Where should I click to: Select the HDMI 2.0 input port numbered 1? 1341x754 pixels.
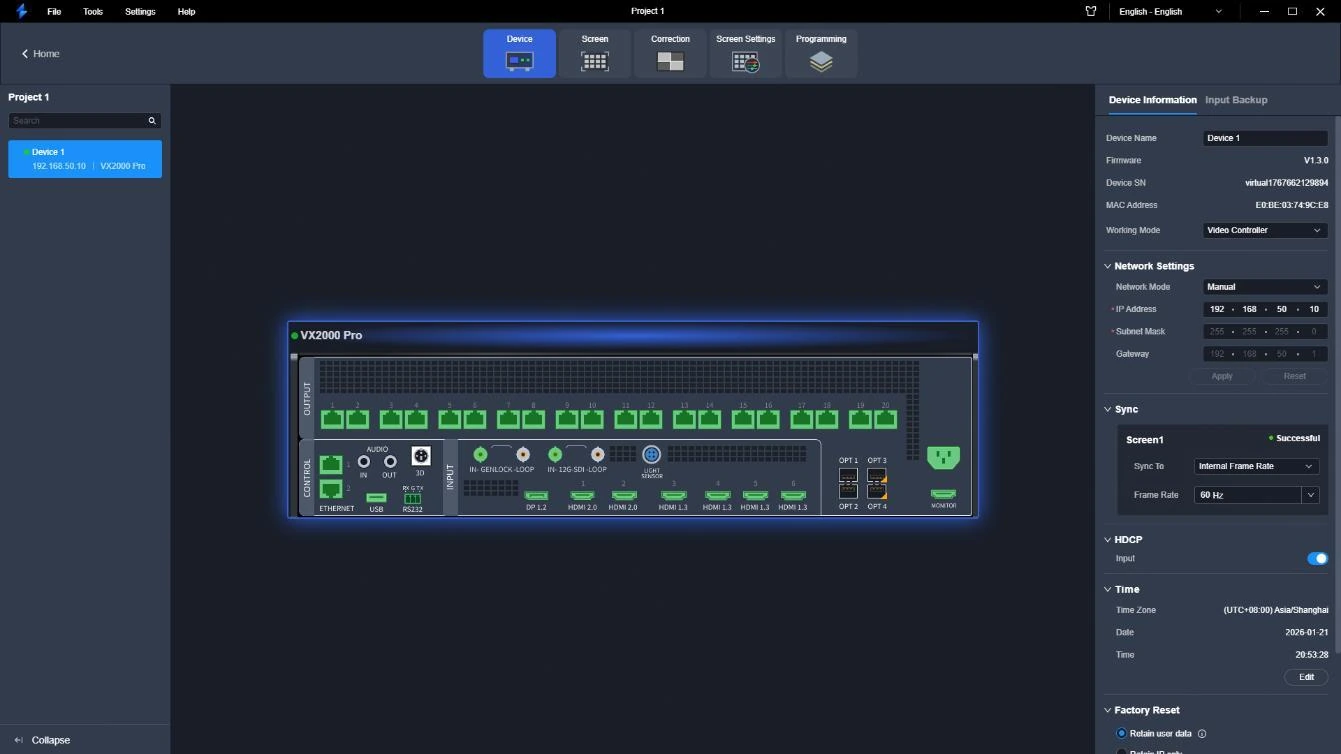(583, 495)
